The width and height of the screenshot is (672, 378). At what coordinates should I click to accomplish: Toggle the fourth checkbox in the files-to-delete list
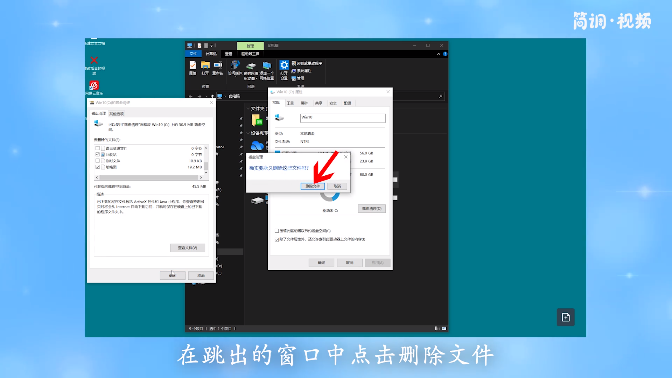click(97, 167)
